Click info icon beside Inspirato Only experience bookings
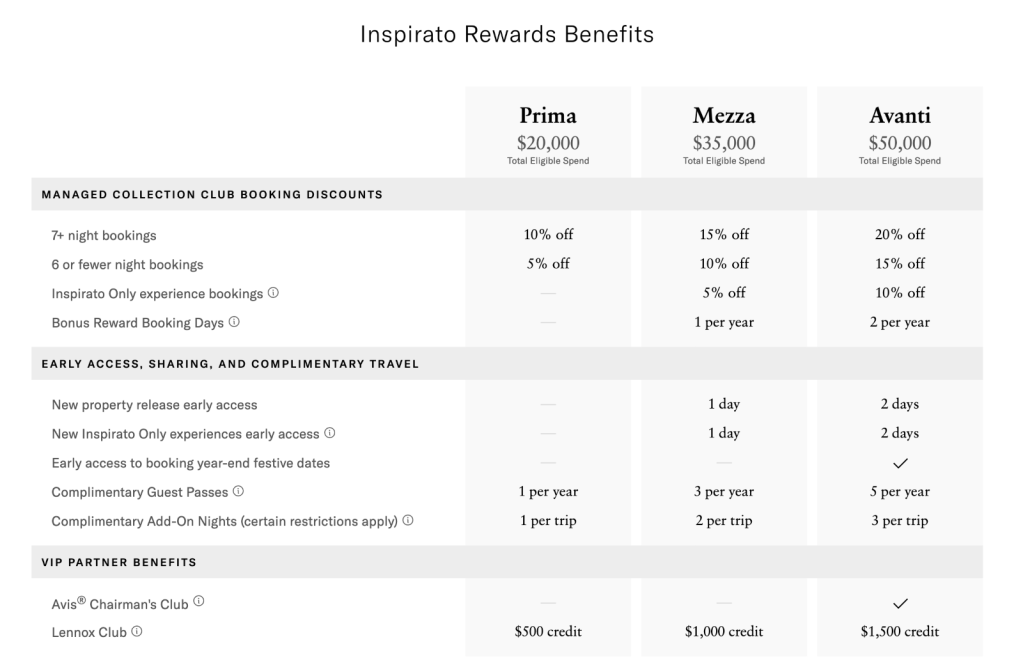 coord(273,293)
